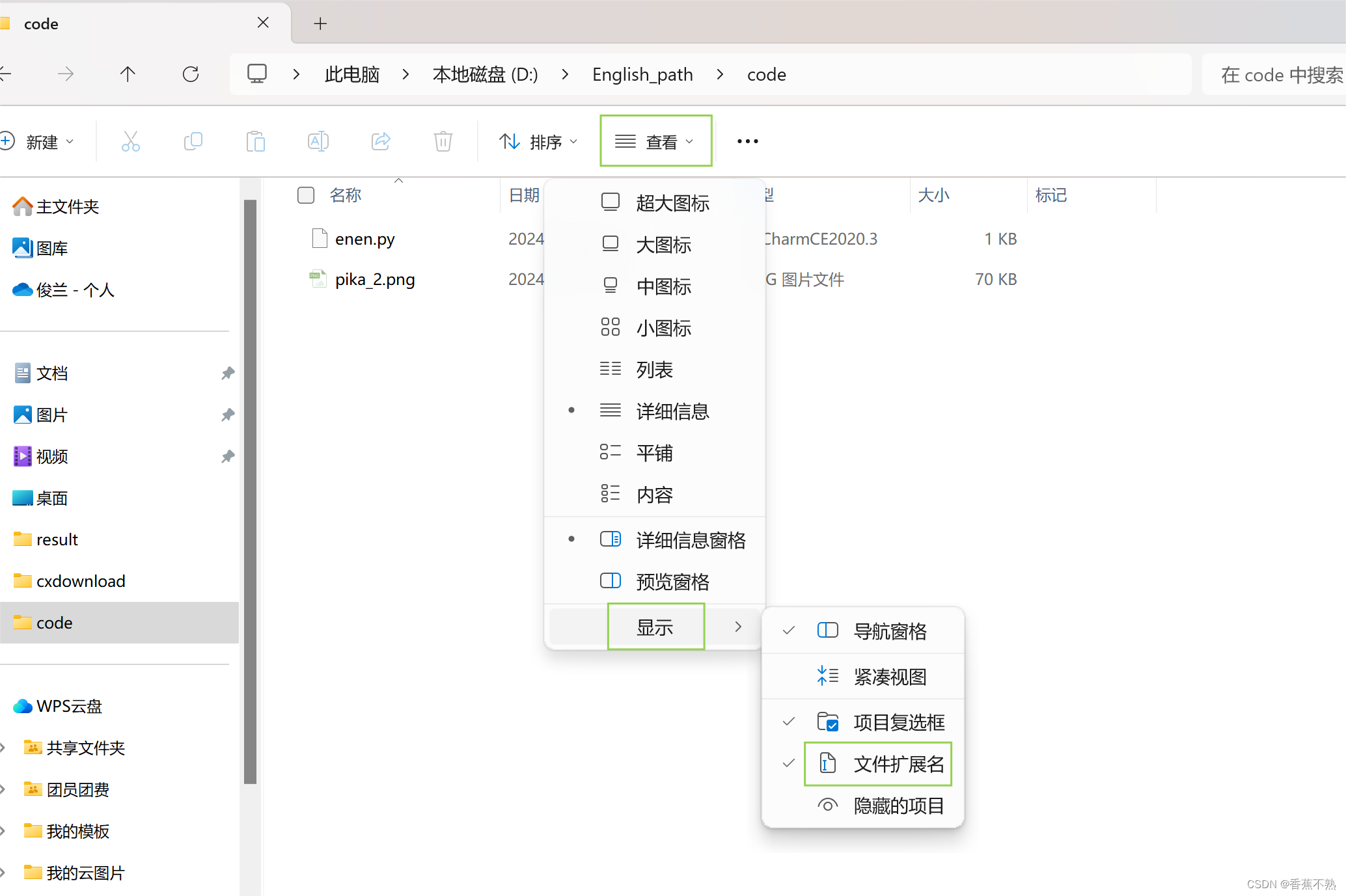
Task: Check the select-all checkbox beside 名称 header
Action: tap(306, 195)
